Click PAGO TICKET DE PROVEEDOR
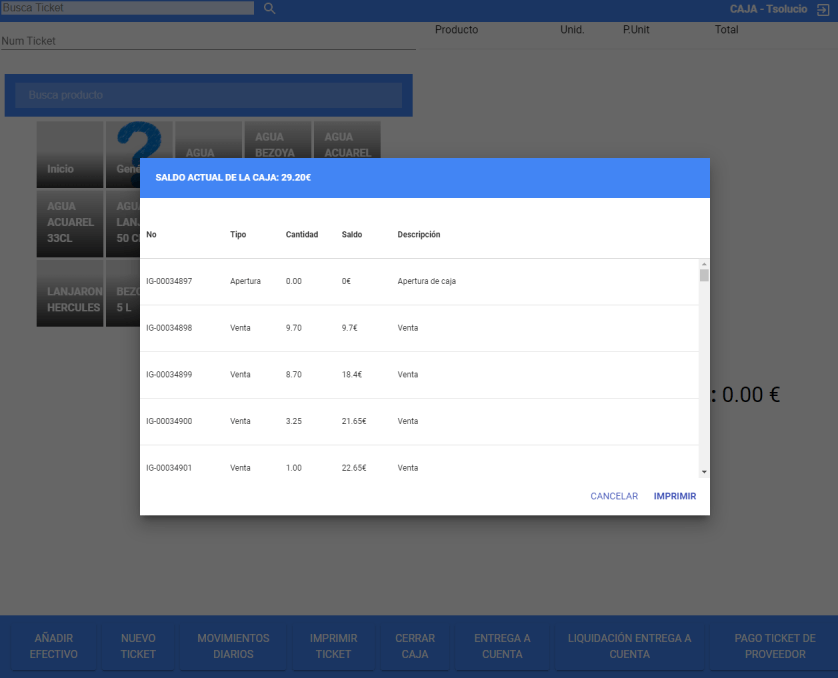Image resolution: width=838 pixels, height=678 pixels. click(x=774, y=646)
